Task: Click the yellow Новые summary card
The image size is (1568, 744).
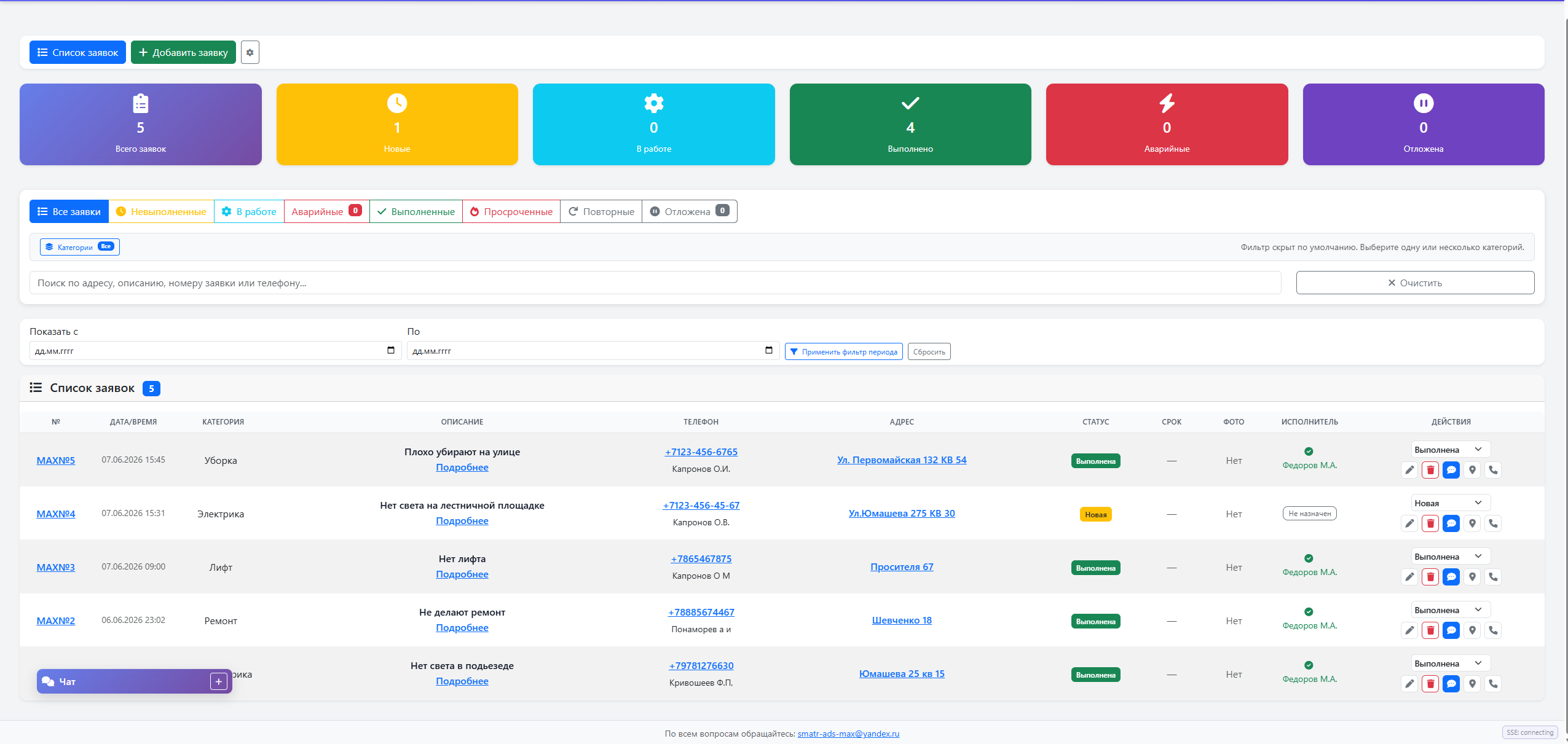Action: pos(397,124)
